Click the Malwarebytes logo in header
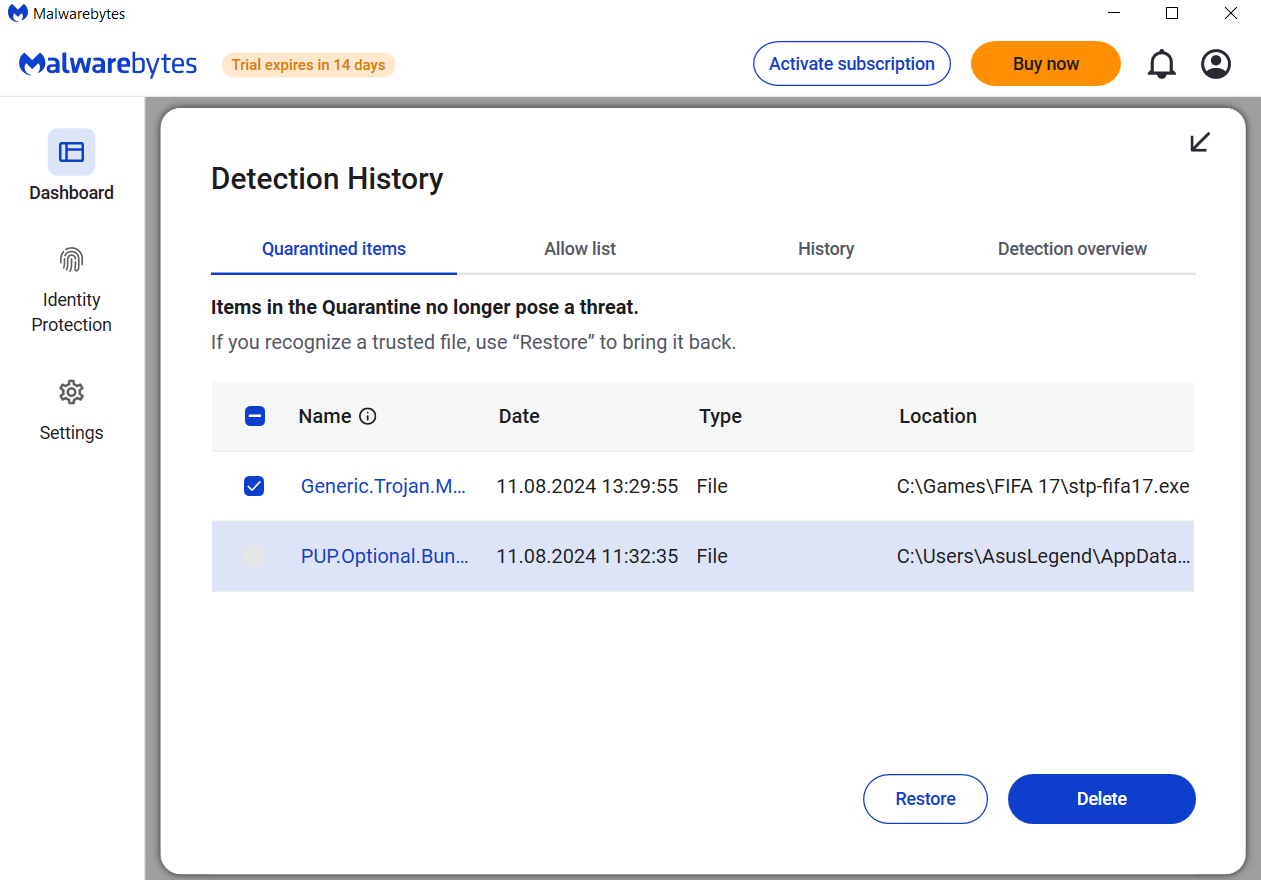Screen dimensions: 1261x880 point(108,64)
